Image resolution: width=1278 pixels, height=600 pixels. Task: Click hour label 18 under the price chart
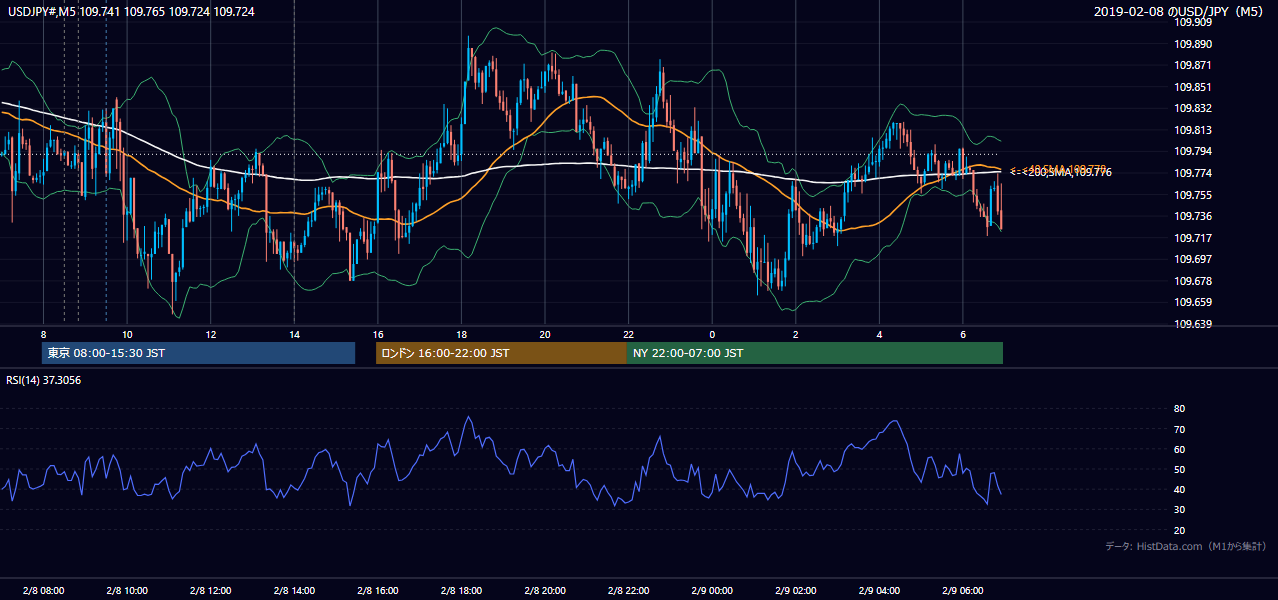click(x=461, y=334)
